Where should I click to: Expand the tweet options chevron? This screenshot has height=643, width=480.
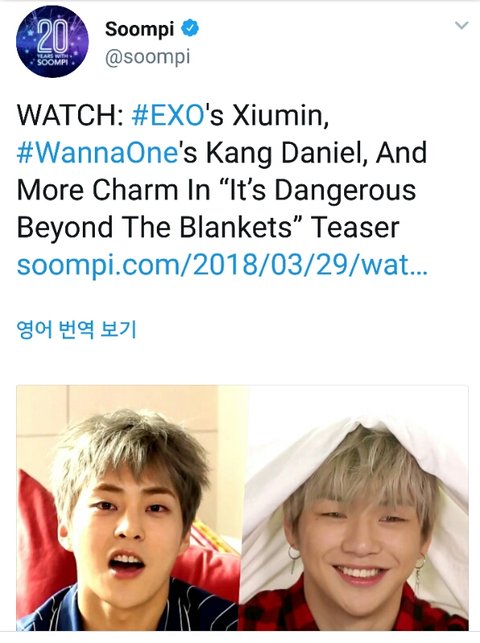[462, 25]
